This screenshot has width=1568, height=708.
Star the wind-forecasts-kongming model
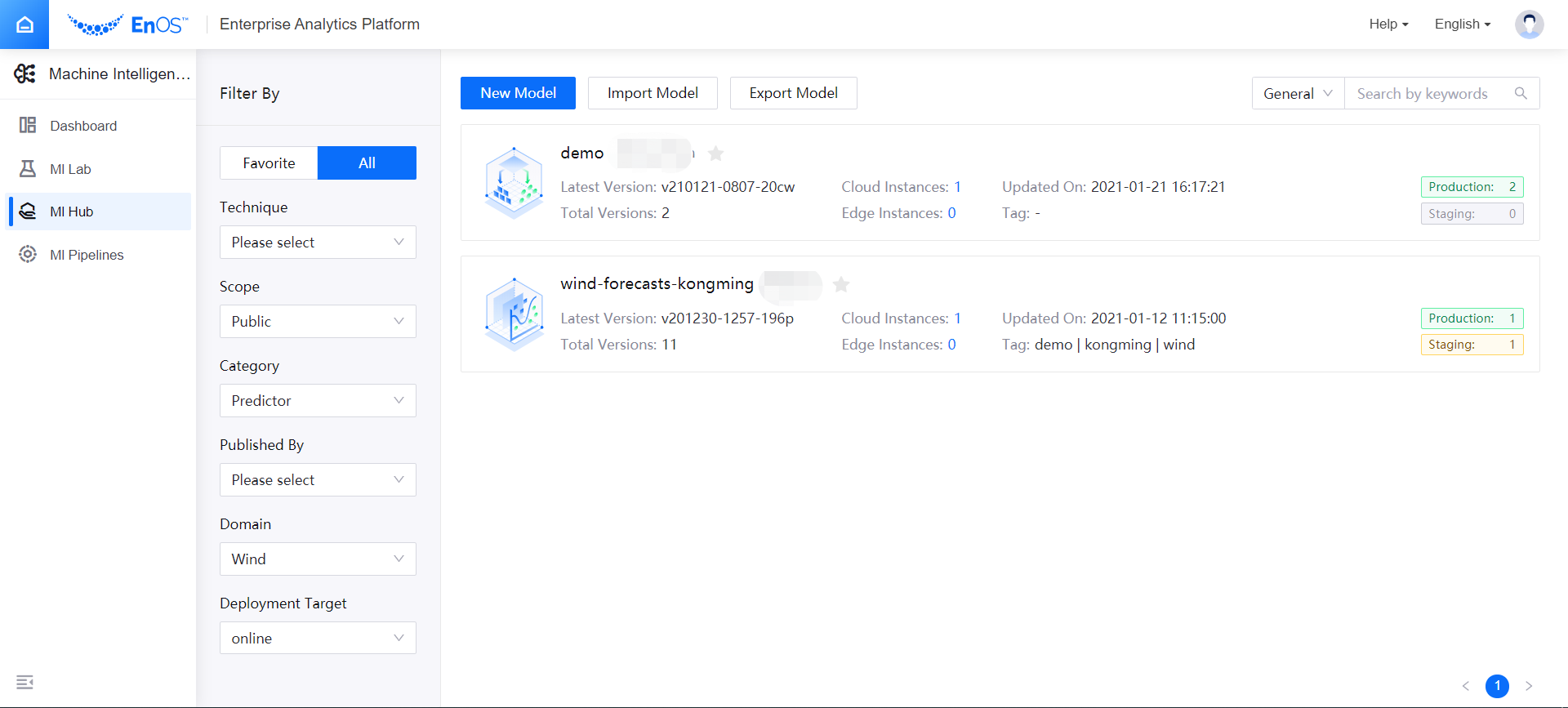coord(841,284)
